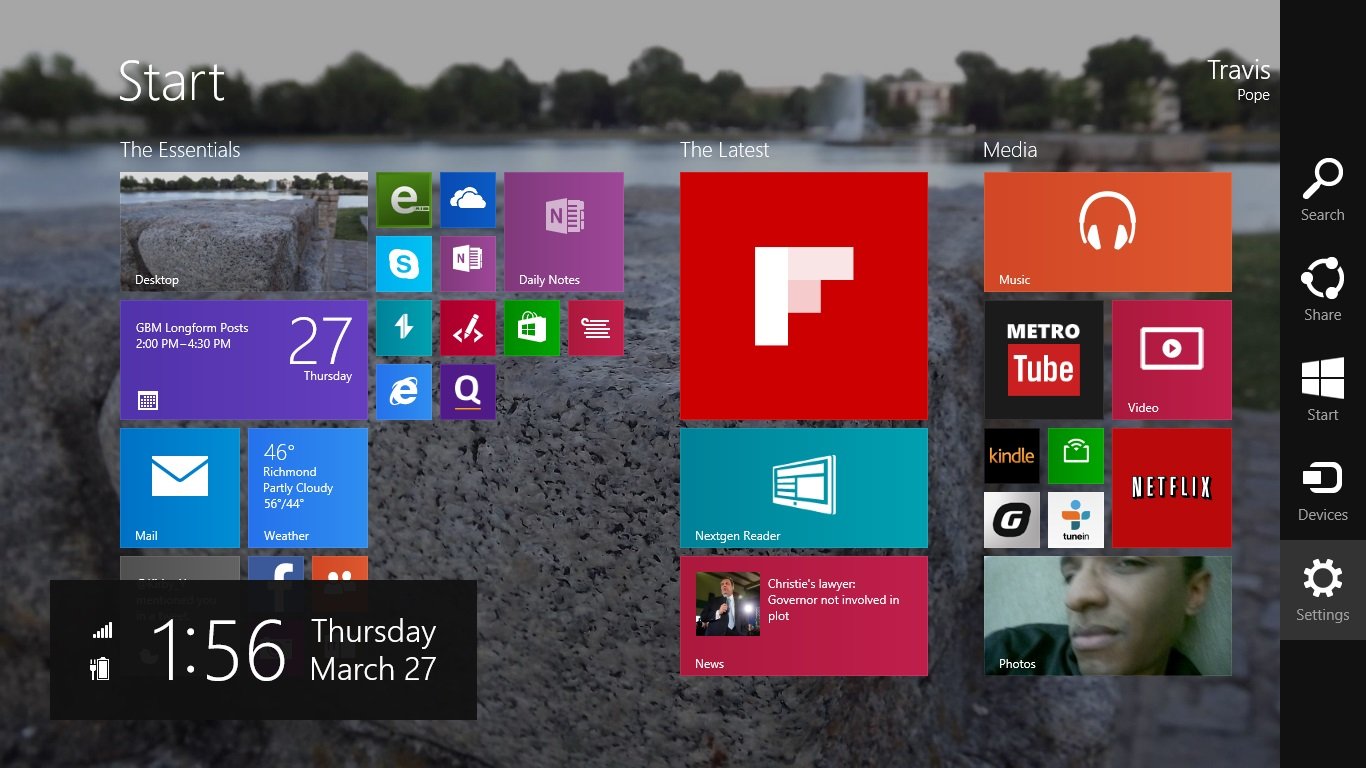This screenshot has height=768, width=1366.
Task: Open the blue cloud storage tile
Action: [x=468, y=200]
